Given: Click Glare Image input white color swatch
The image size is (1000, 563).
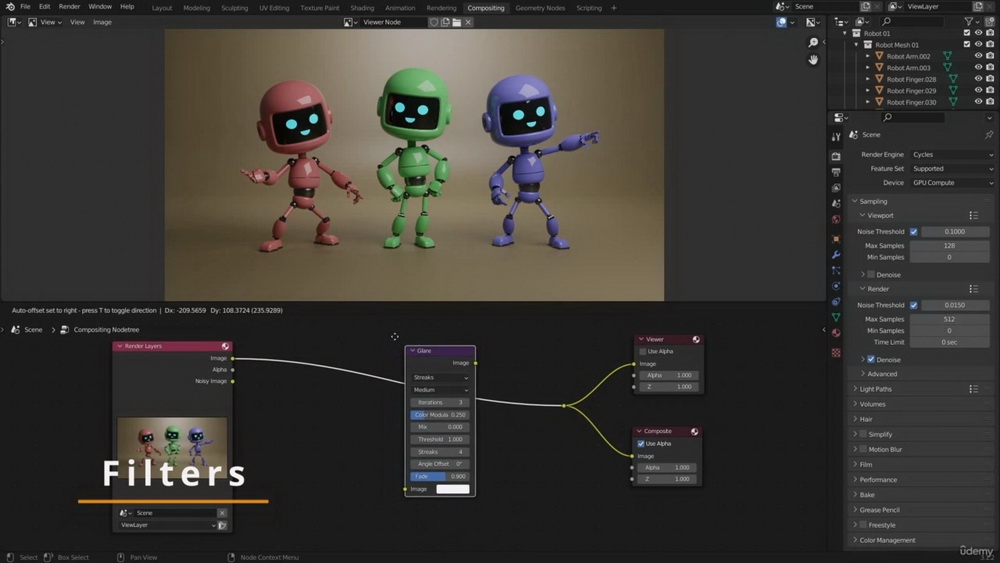Looking at the screenshot, I should (453, 489).
